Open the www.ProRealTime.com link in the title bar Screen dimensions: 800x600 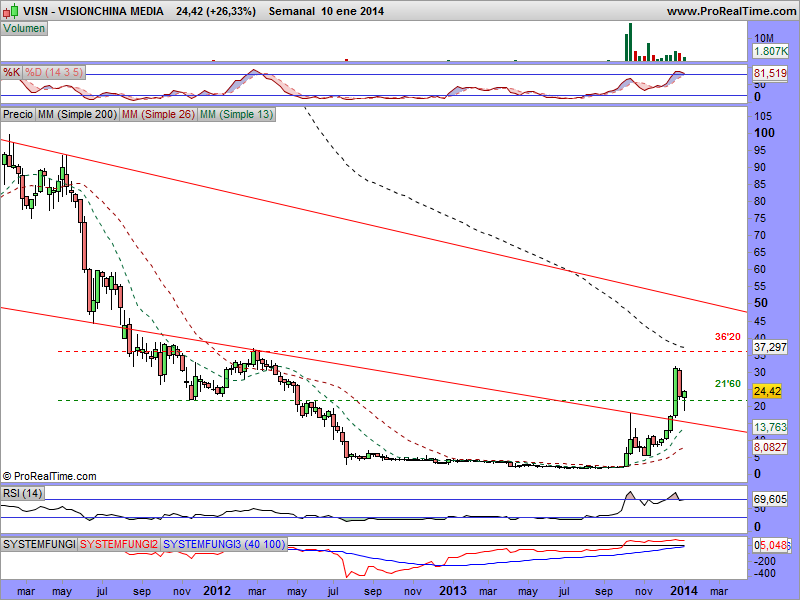coord(731,11)
